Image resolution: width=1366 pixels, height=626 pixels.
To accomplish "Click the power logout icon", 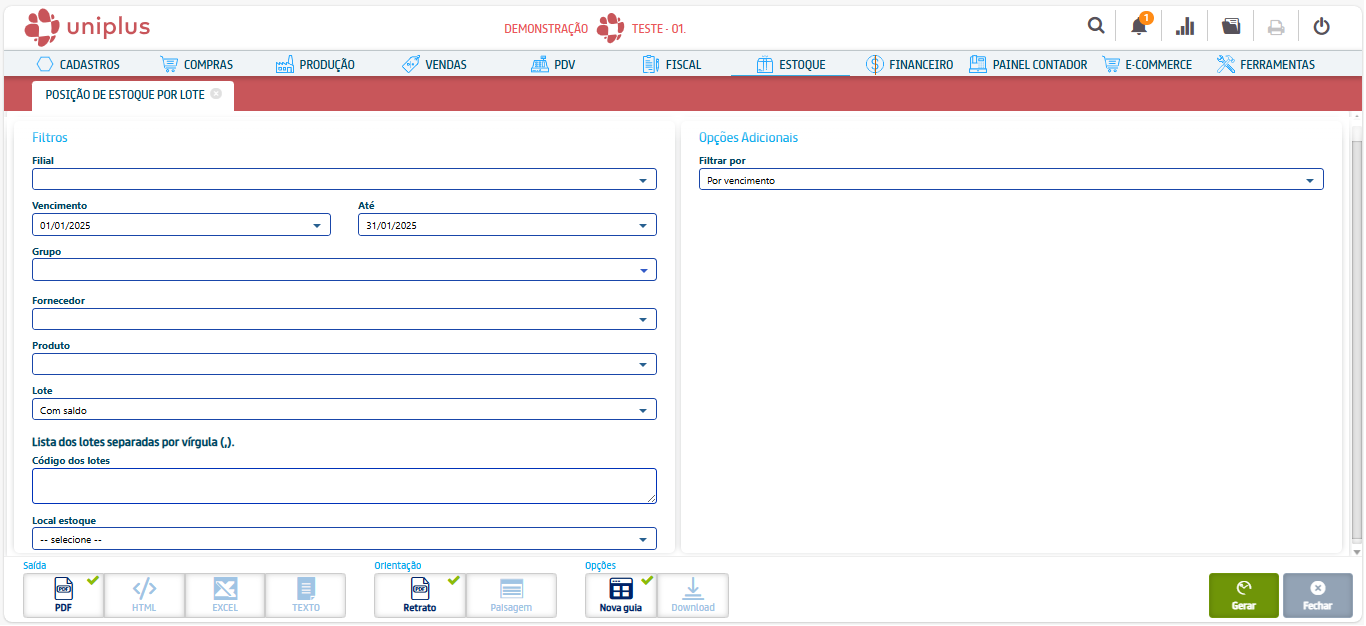I will pos(1321,26).
